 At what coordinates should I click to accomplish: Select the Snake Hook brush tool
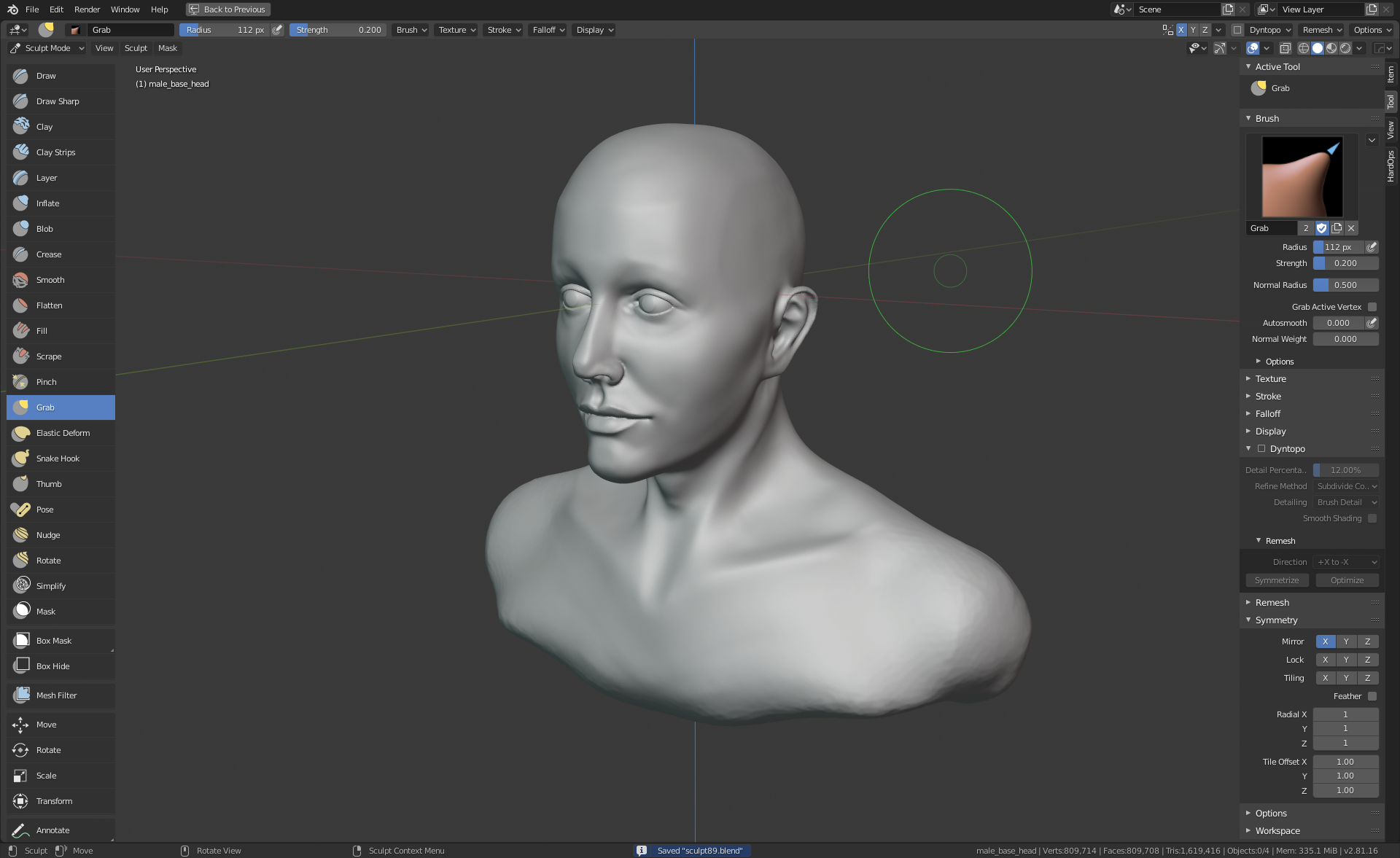click(x=58, y=459)
